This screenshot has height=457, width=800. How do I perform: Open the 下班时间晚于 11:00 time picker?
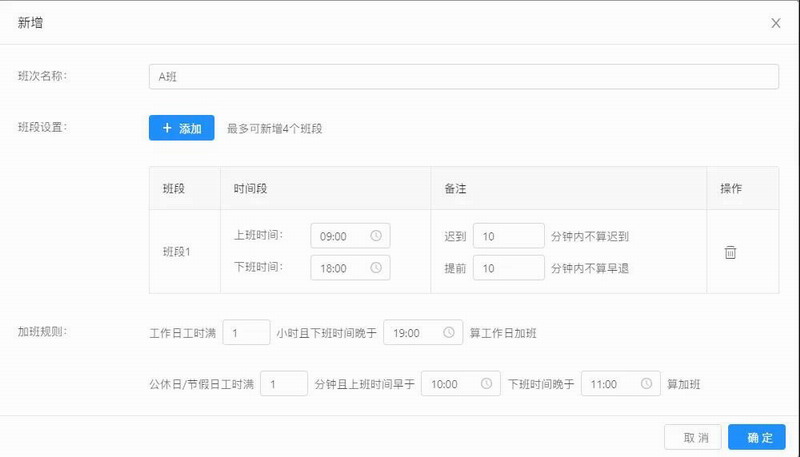pyautogui.click(x=611, y=384)
